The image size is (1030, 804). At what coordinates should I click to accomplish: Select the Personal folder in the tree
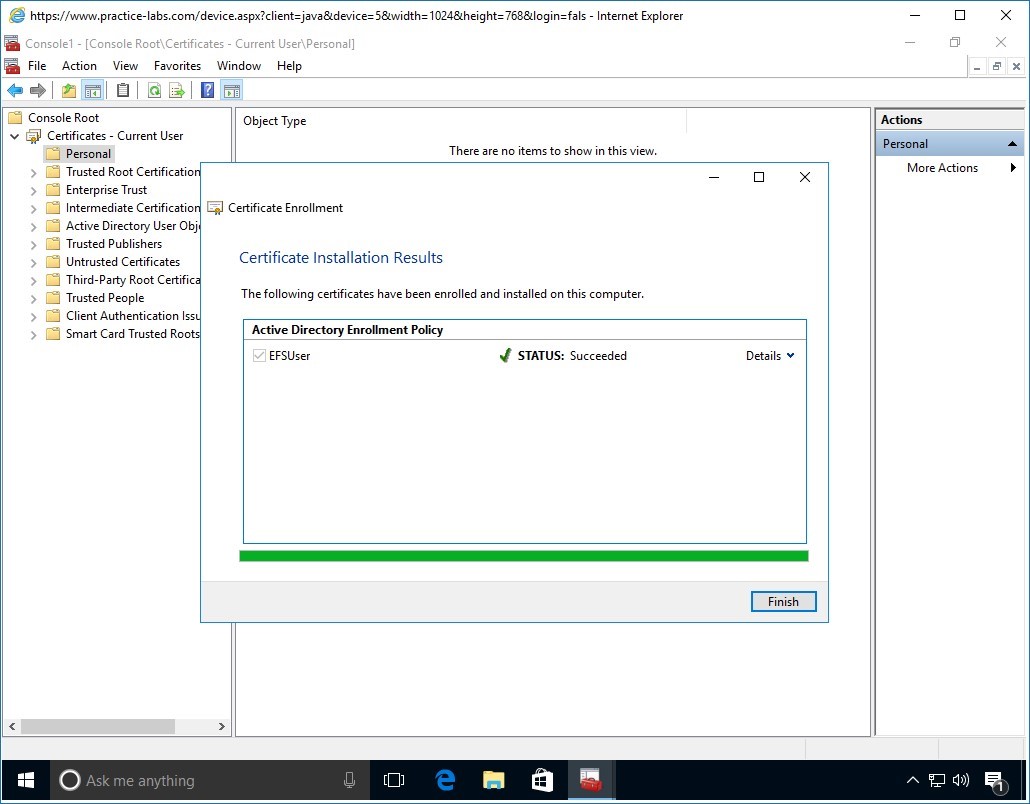pyautogui.click(x=86, y=153)
